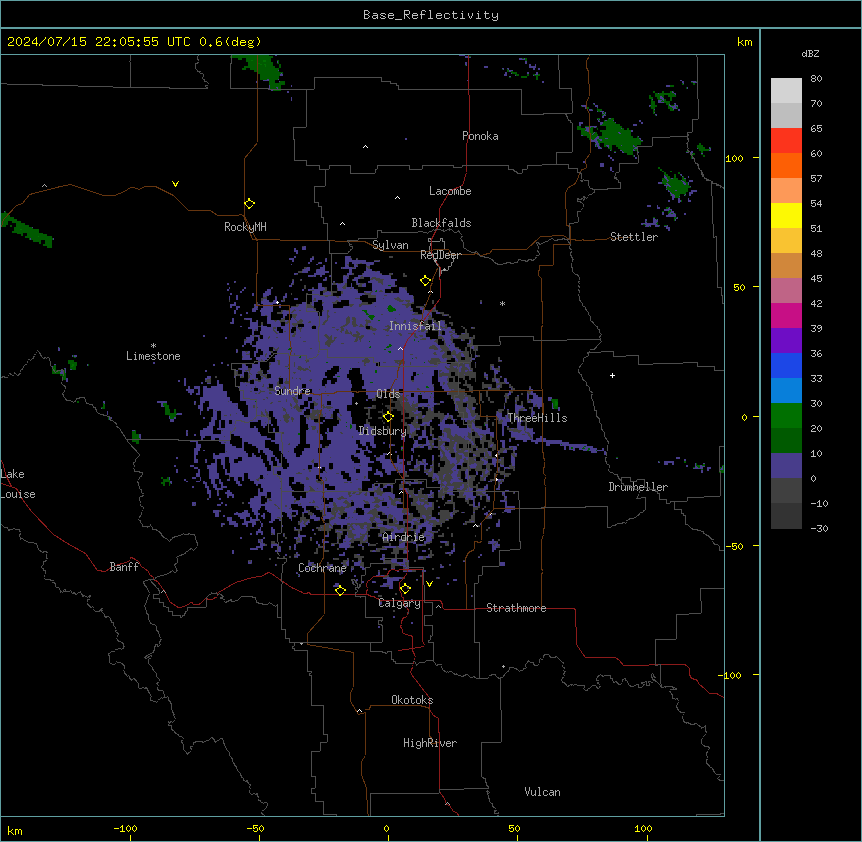Click the km unit label at top right
The image size is (862, 842).
point(745,42)
